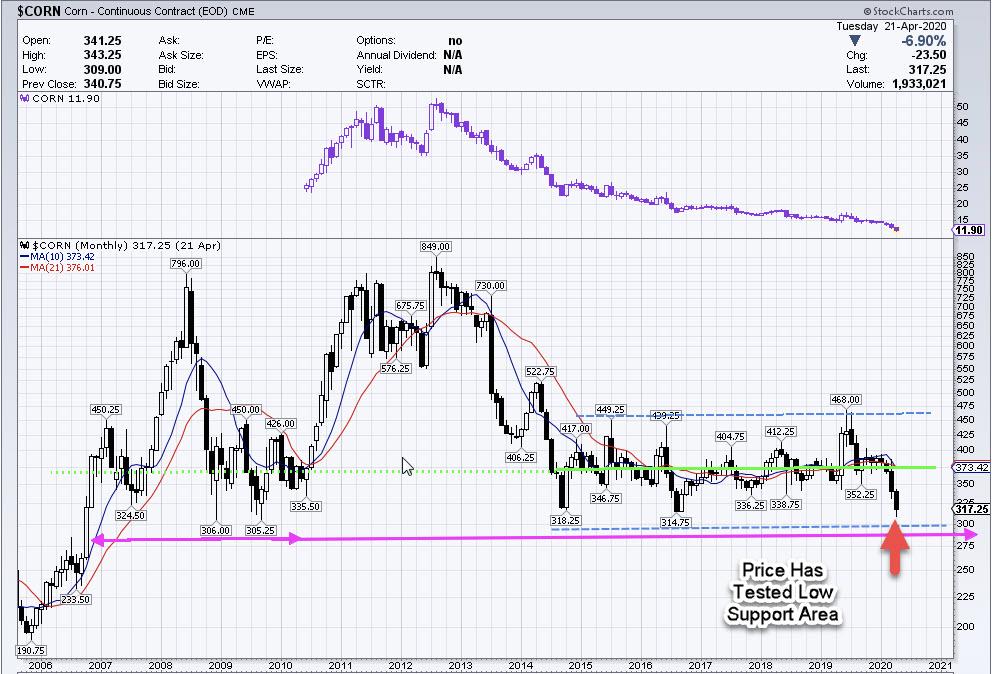Click the left magenta arrowhead on support line

coord(98,540)
